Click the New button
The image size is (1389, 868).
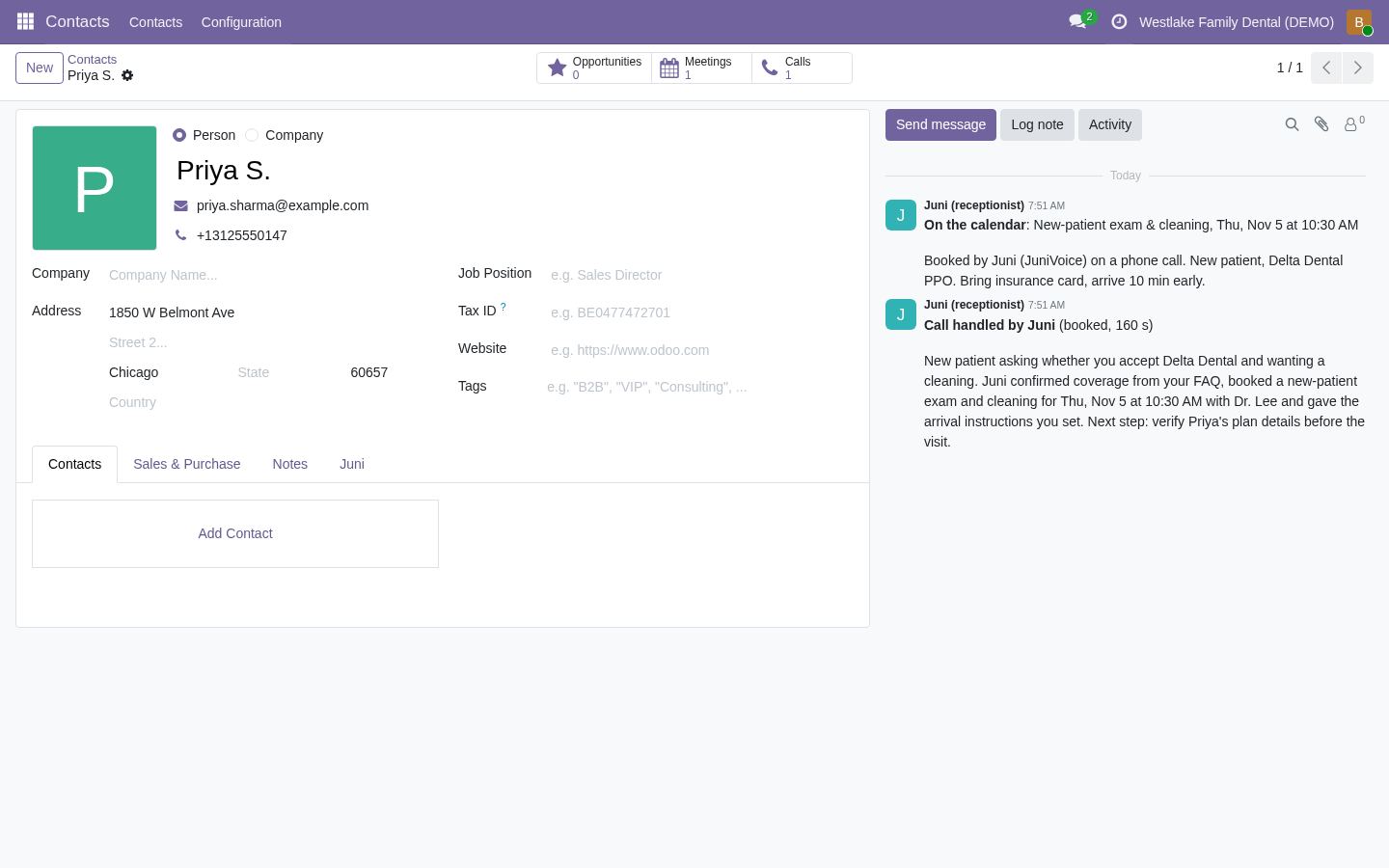tap(40, 68)
